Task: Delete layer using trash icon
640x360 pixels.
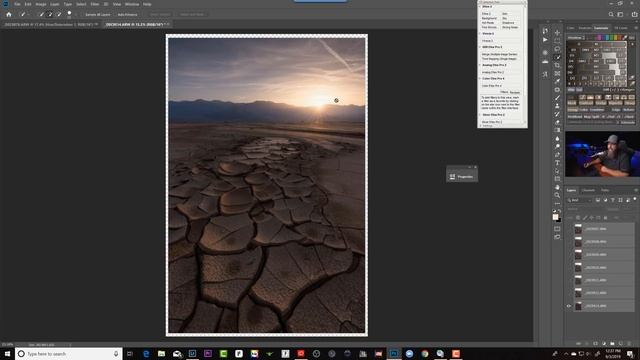Action: click(629, 344)
